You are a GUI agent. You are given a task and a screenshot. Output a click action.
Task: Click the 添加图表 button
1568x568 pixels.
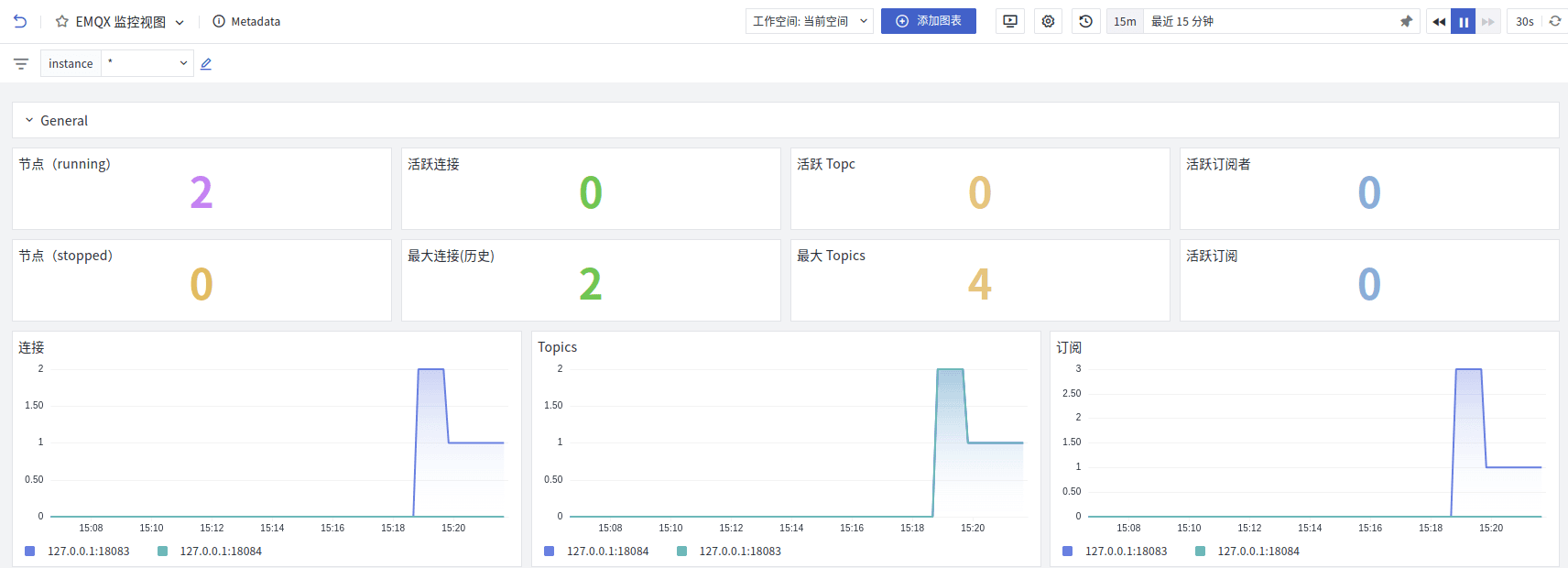point(929,21)
